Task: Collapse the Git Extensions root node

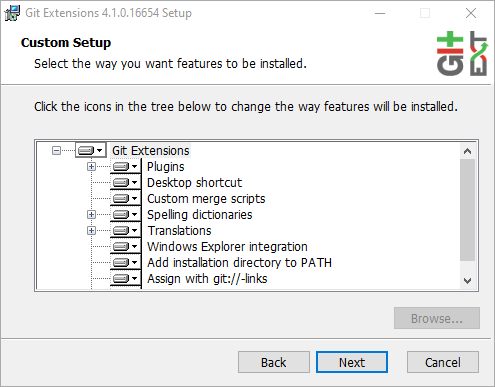Action: (x=56, y=151)
